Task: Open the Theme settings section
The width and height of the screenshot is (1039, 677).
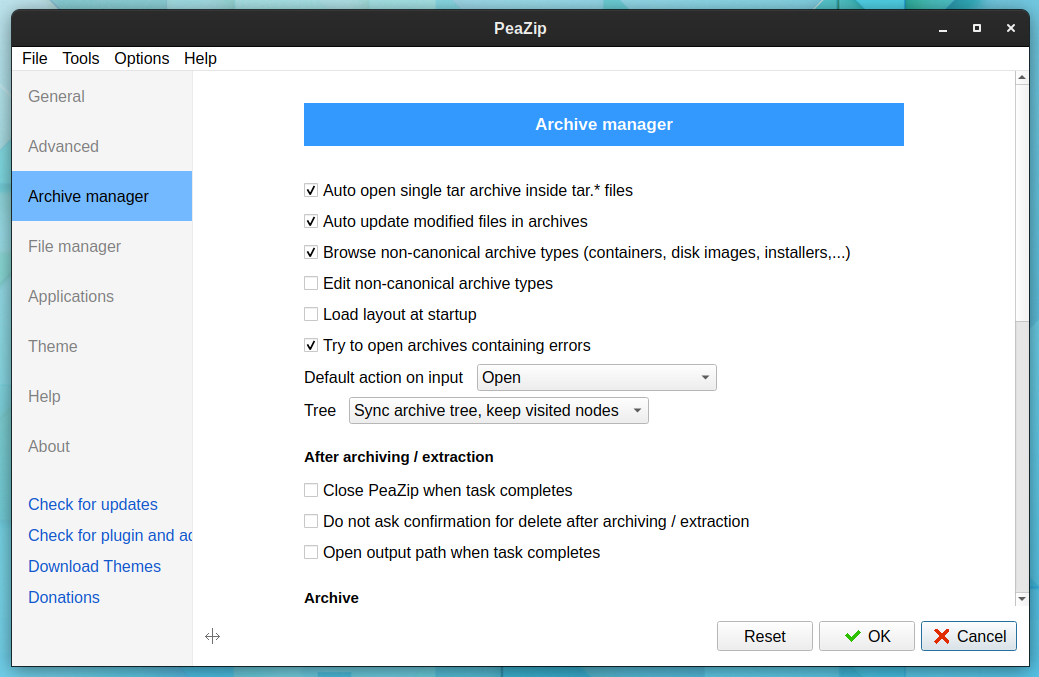Action: [102, 346]
